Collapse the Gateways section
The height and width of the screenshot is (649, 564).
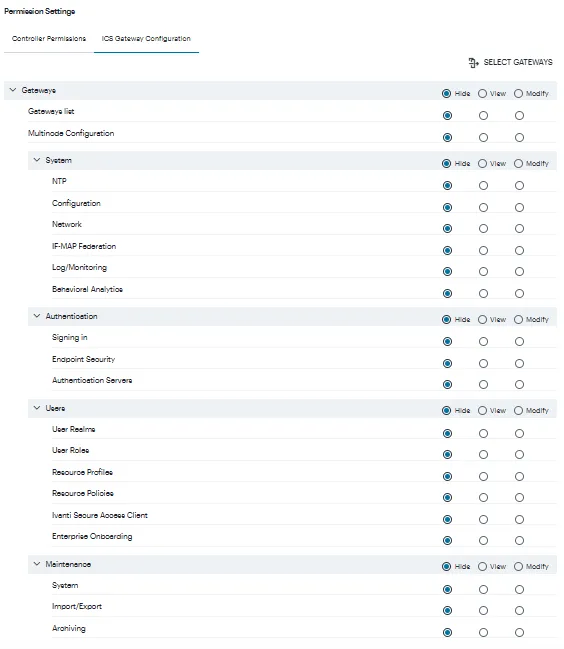[x=13, y=90]
